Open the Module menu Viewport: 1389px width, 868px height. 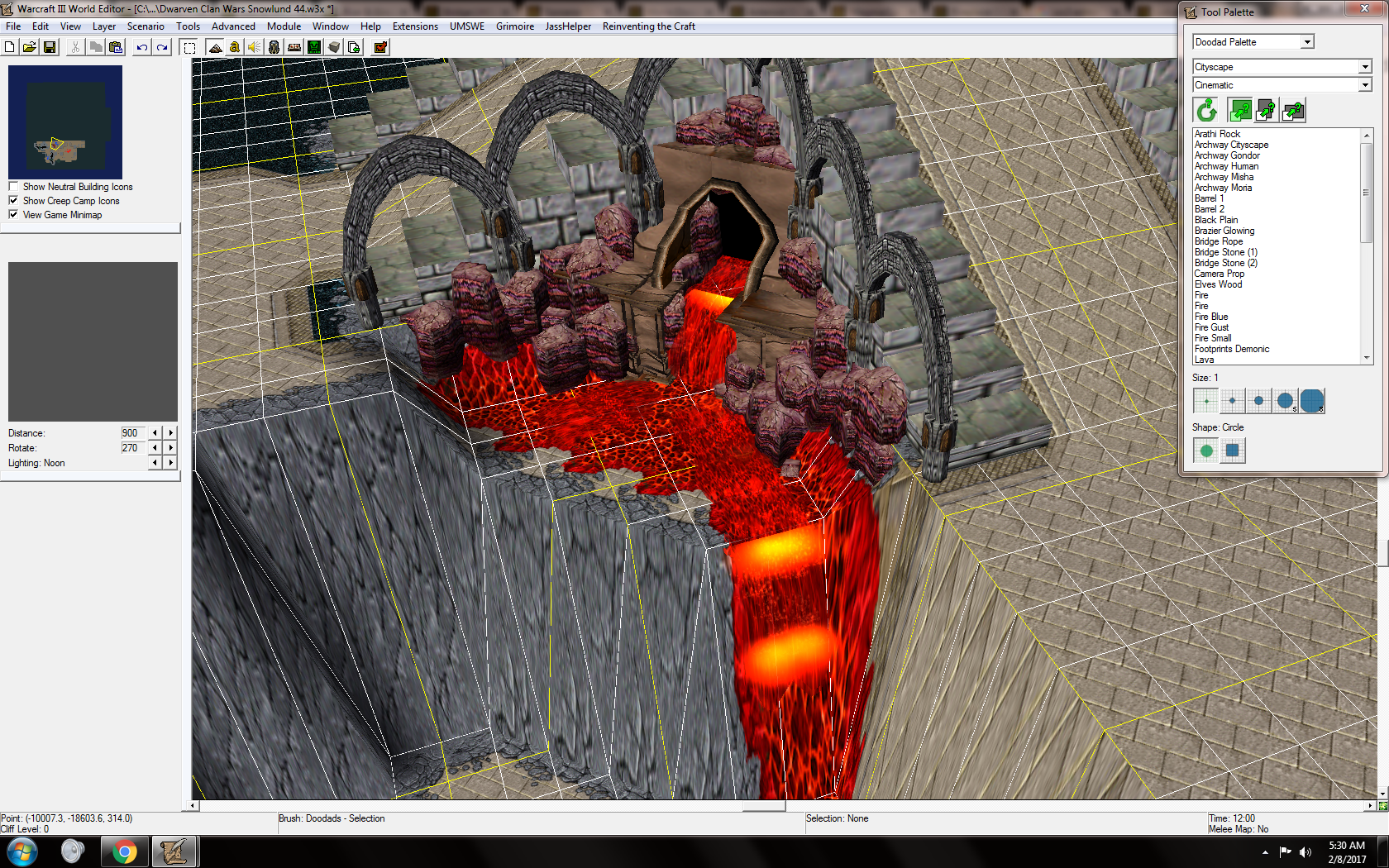coord(284,26)
